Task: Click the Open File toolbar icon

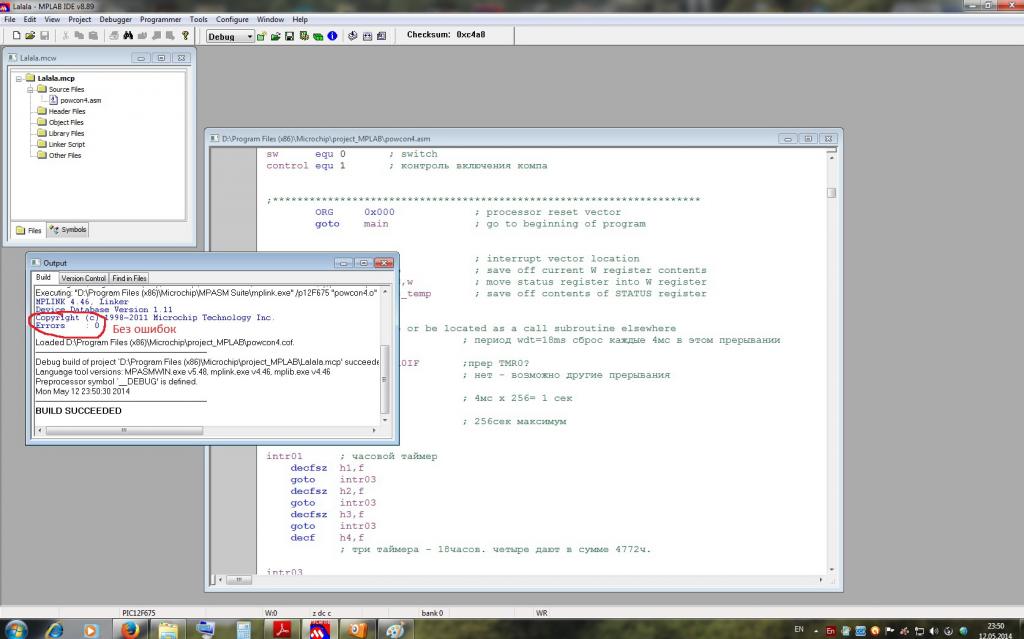Action: point(30,36)
